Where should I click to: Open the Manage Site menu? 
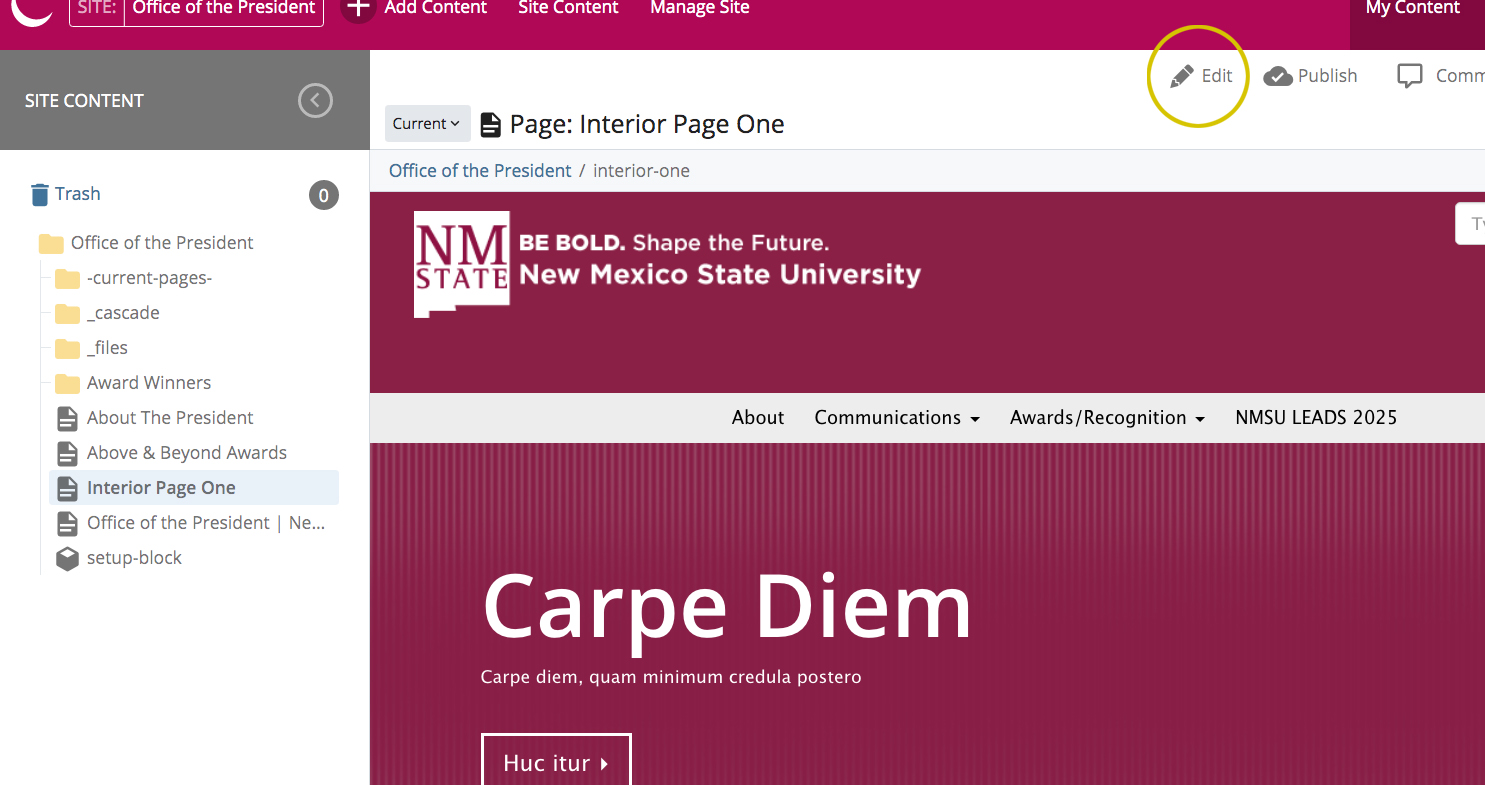pyautogui.click(x=699, y=9)
